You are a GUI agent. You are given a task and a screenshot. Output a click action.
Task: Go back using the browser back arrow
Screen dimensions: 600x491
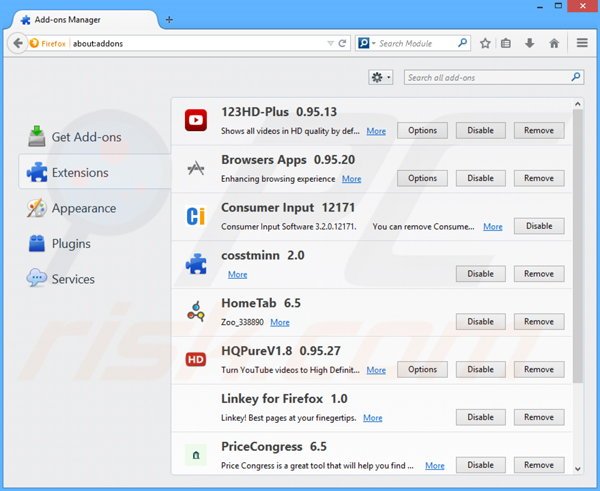pos(17,43)
